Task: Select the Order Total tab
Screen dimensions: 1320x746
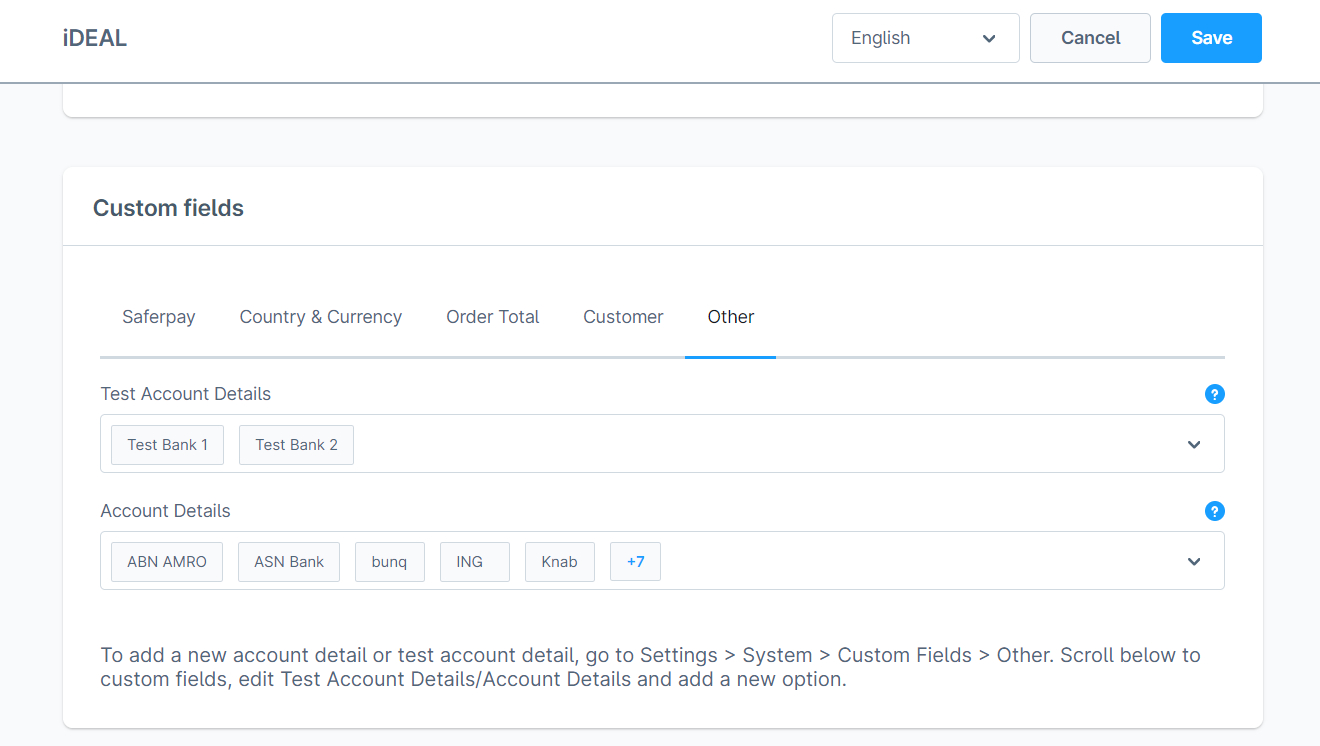Action: pos(492,317)
